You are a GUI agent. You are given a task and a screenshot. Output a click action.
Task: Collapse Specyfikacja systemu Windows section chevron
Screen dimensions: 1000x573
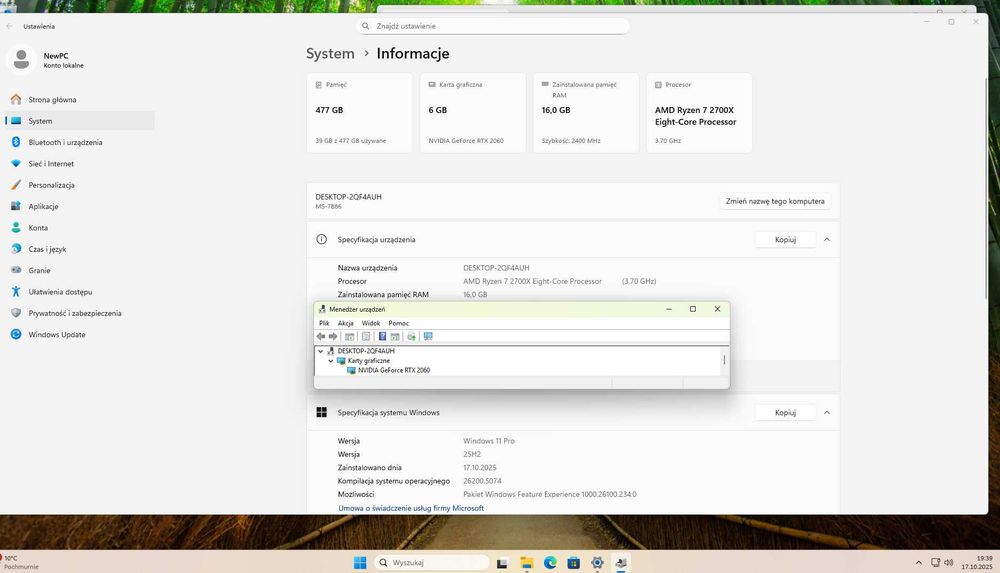coord(827,412)
